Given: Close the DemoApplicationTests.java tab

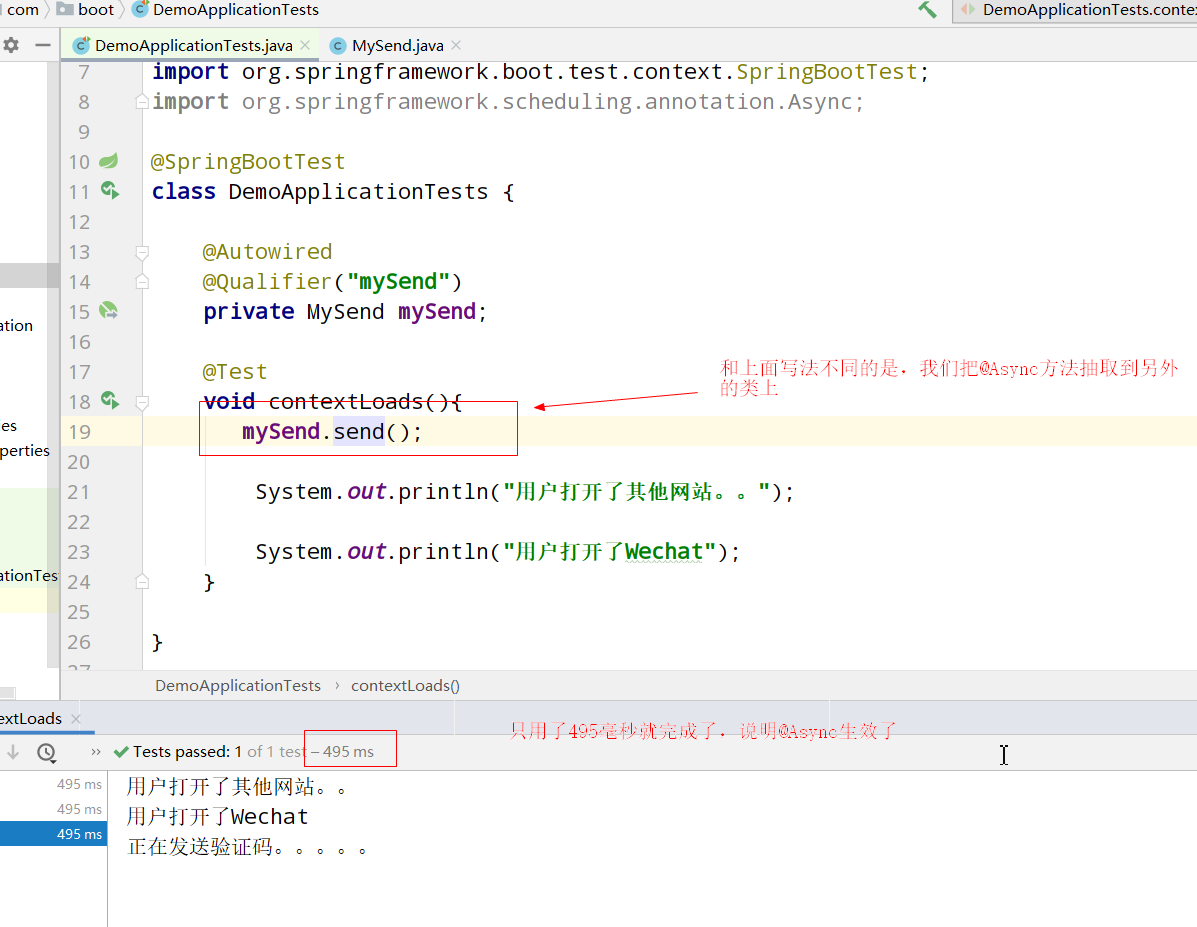Looking at the screenshot, I should (305, 45).
